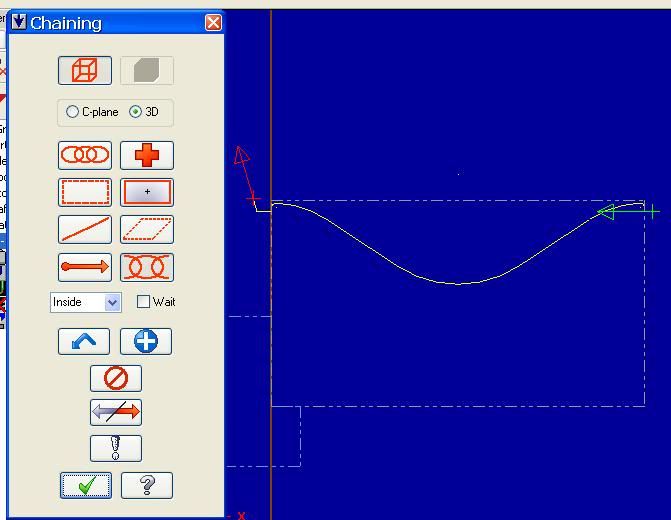
Task: Close the Chaining dialog
Action: pos(213,22)
